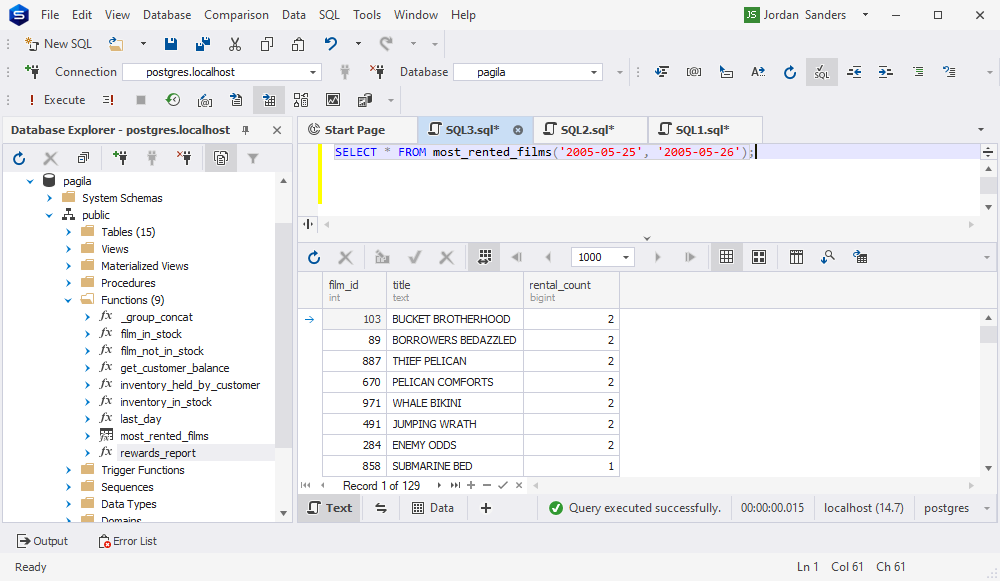
Task: Open the Comparison menu
Action: [x=236, y=15]
